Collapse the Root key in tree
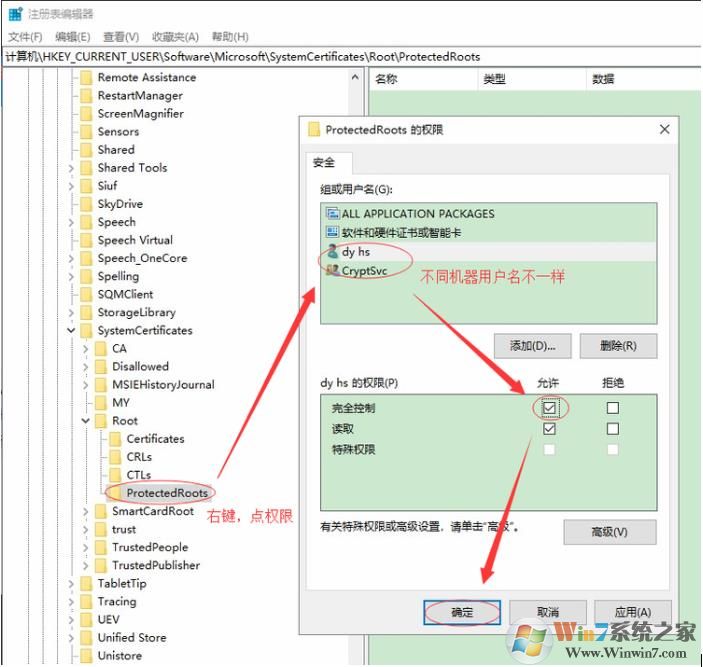This screenshot has width=703, height=667. coord(86,421)
